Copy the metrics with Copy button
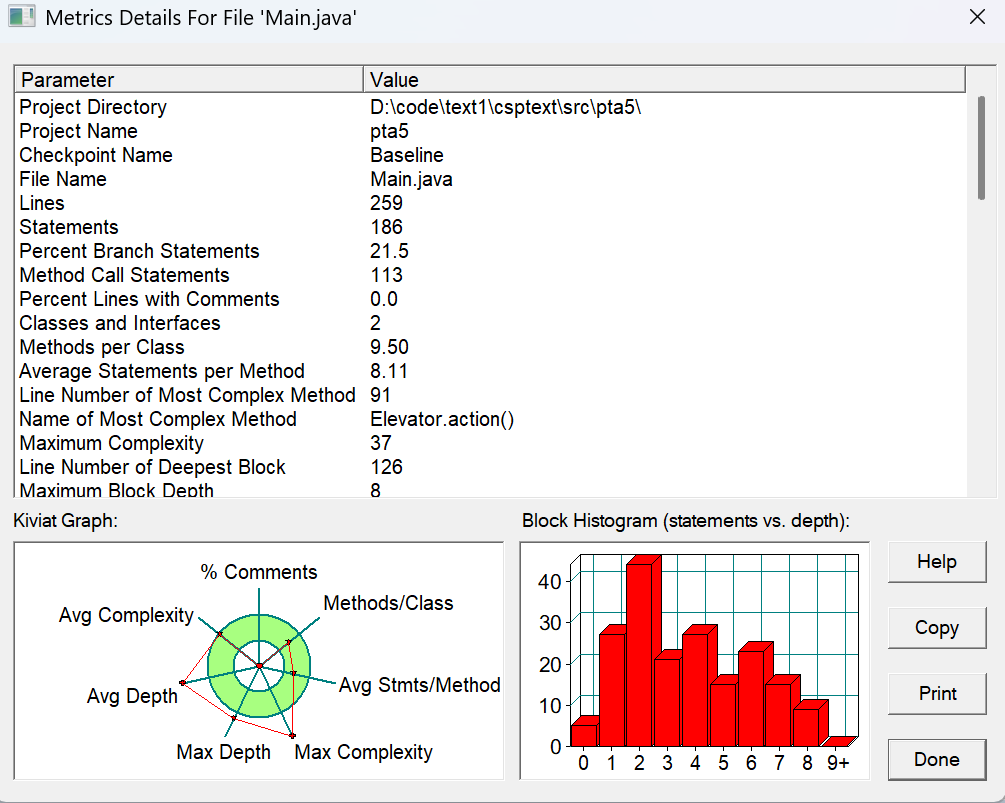Screen dimensions: 1005x803 [936, 628]
